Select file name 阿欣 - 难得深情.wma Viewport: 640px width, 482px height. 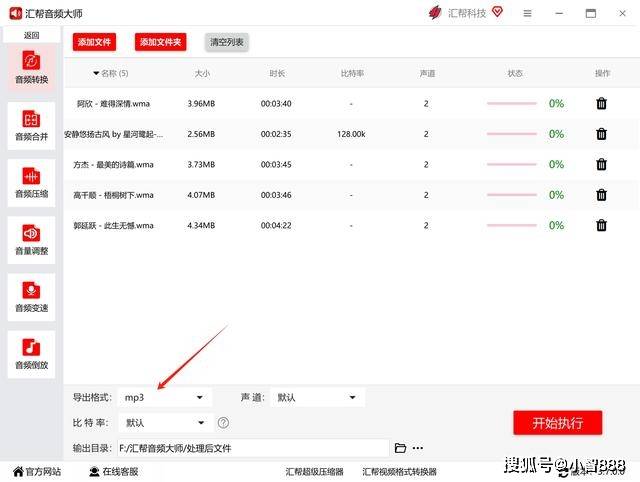click(x=113, y=104)
